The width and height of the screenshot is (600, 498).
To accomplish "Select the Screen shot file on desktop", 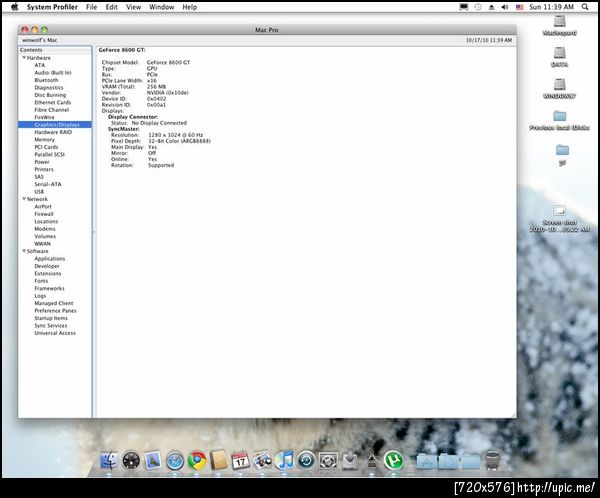I will (x=559, y=218).
